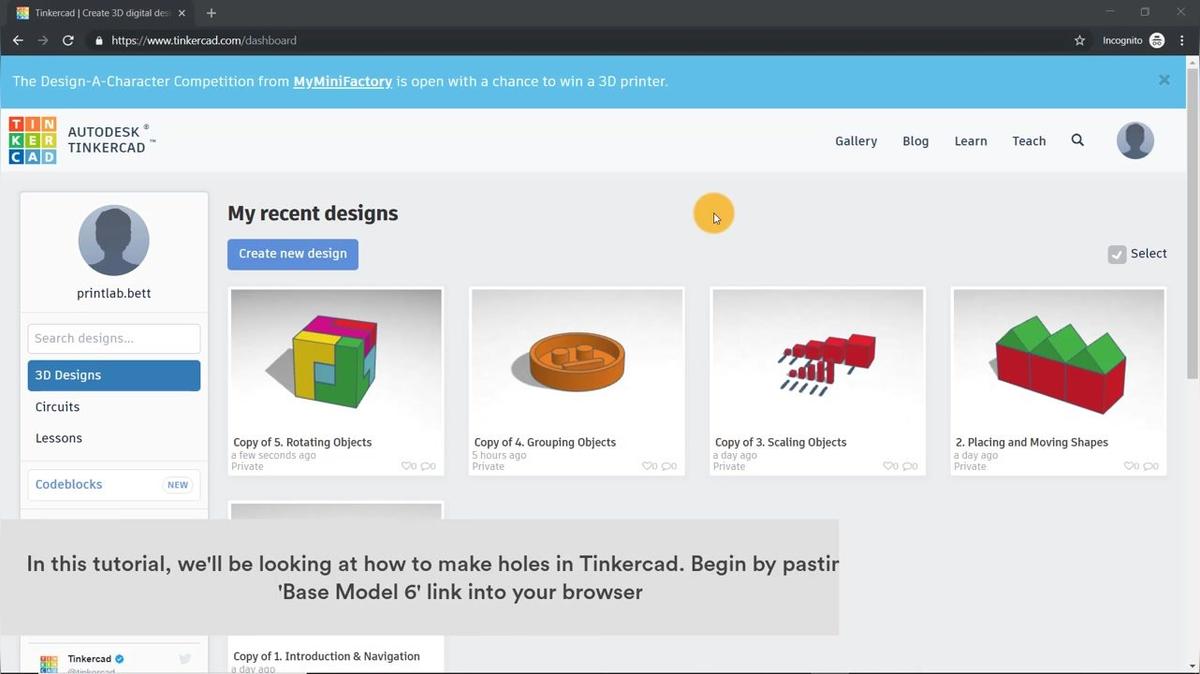Click the 'a few seconds ago' timestamp
The image size is (1200, 674).
coord(274,455)
